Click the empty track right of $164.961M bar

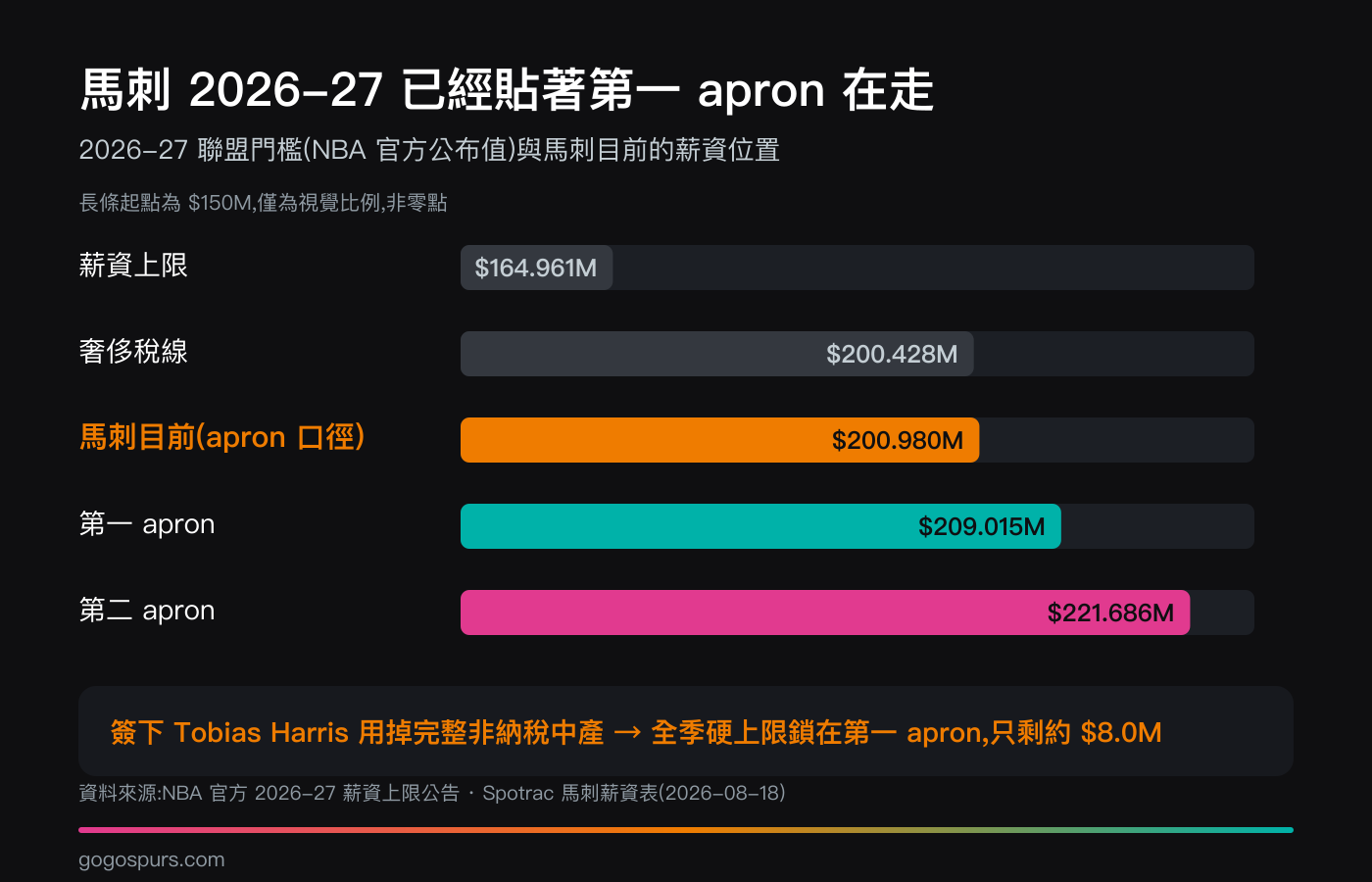pyautogui.click(x=933, y=268)
